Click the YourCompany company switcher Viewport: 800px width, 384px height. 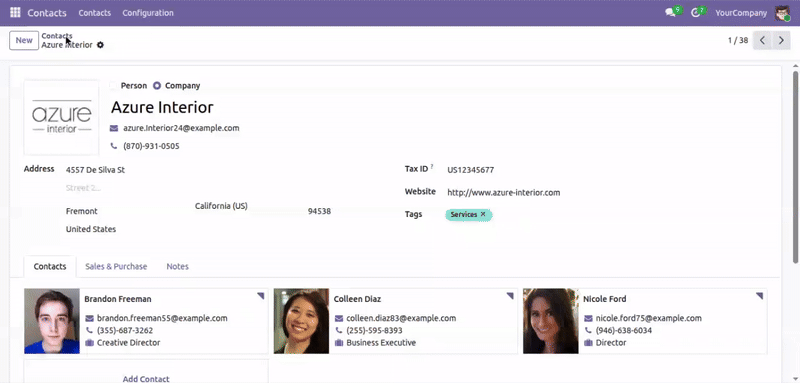coord(741,13)
